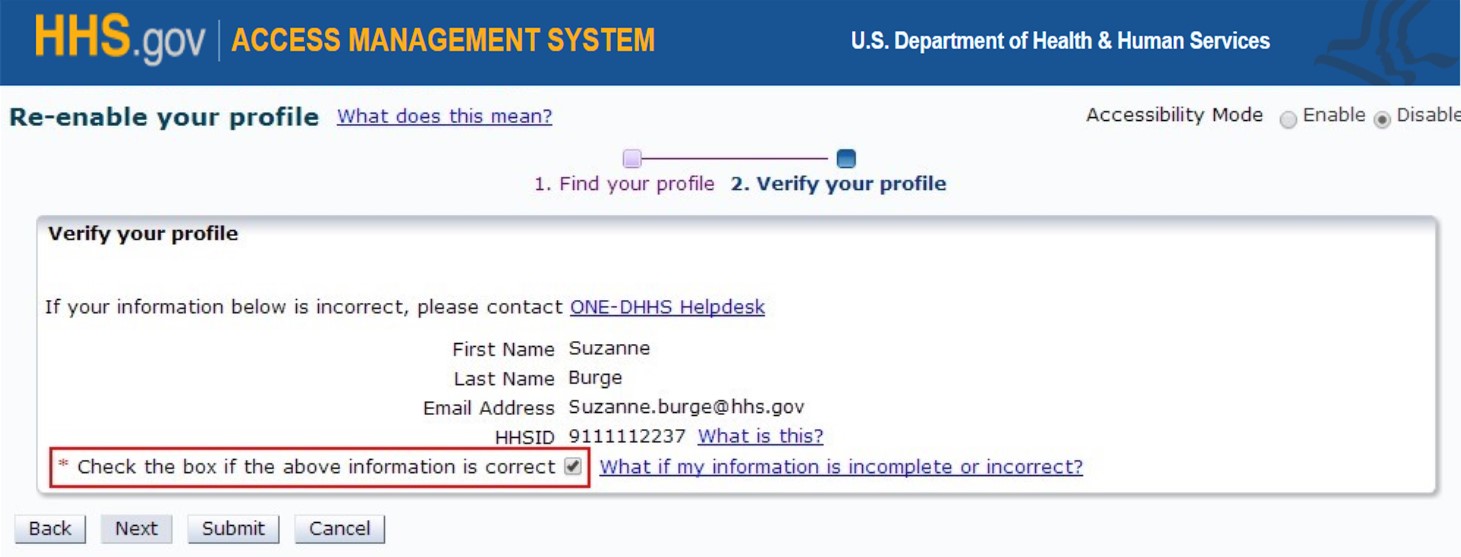Image resolution: width=1461 pixels, height=557 pixels.
Task: Cancel the re-enable profile process
Action: click(x=339, y=529)
